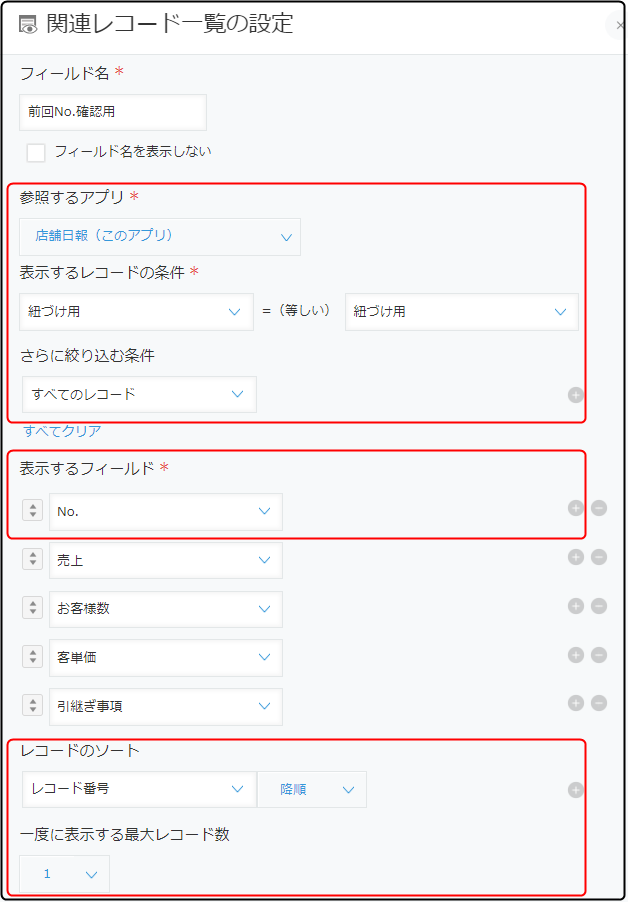Open the 参照するアプリ dropdown showing 店舗日報

[x=160, y=236]
